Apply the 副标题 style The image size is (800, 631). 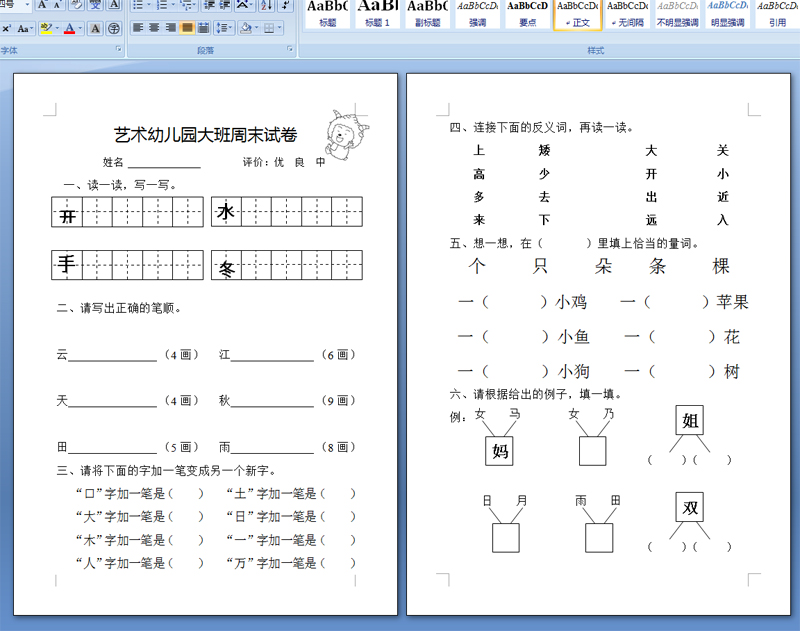coord(427,14)
